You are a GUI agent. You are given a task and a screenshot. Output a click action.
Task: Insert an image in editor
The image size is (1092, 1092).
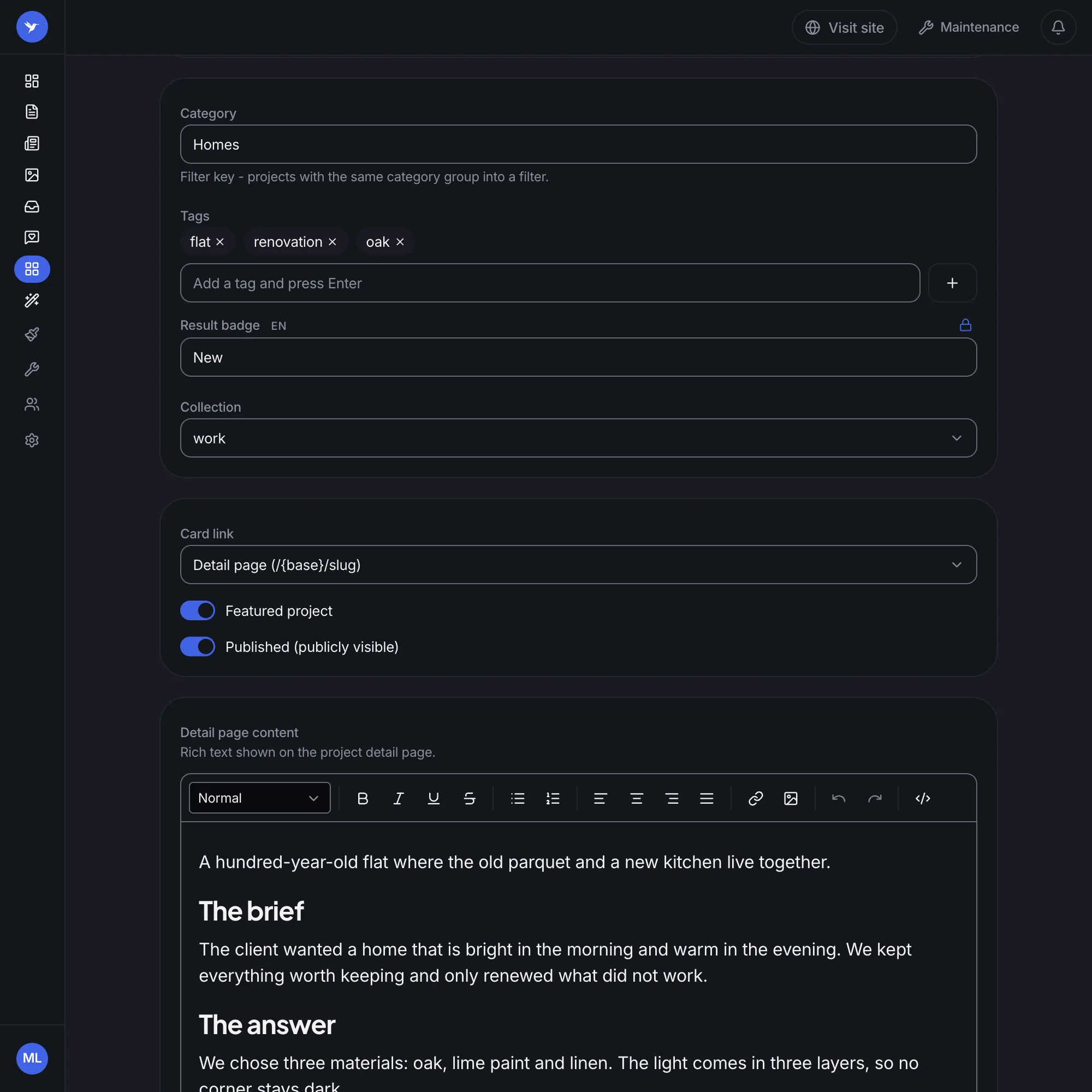click(791, 798)
